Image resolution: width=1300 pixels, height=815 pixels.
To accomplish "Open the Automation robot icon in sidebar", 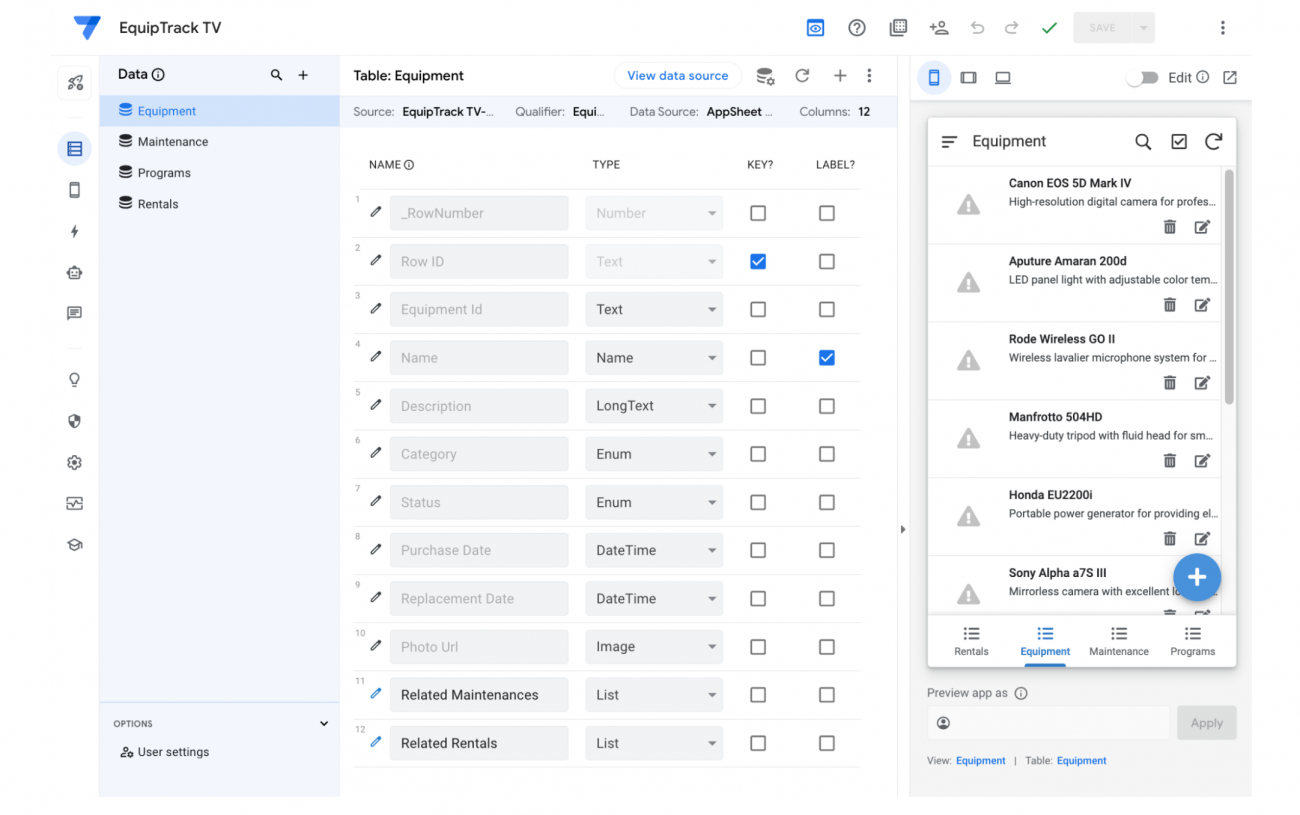I will pos(75,272).
